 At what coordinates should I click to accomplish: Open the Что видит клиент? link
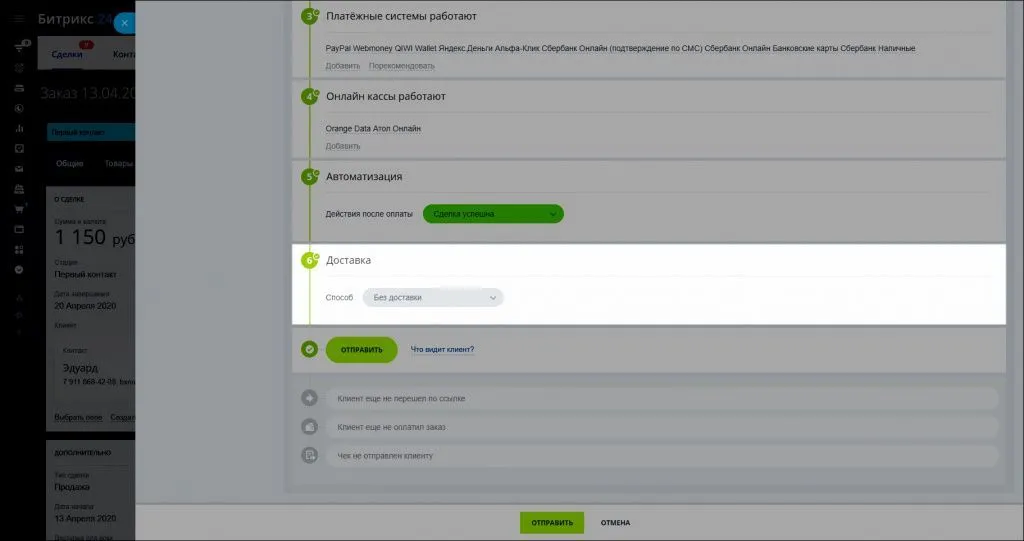click(x=442, y=350)
